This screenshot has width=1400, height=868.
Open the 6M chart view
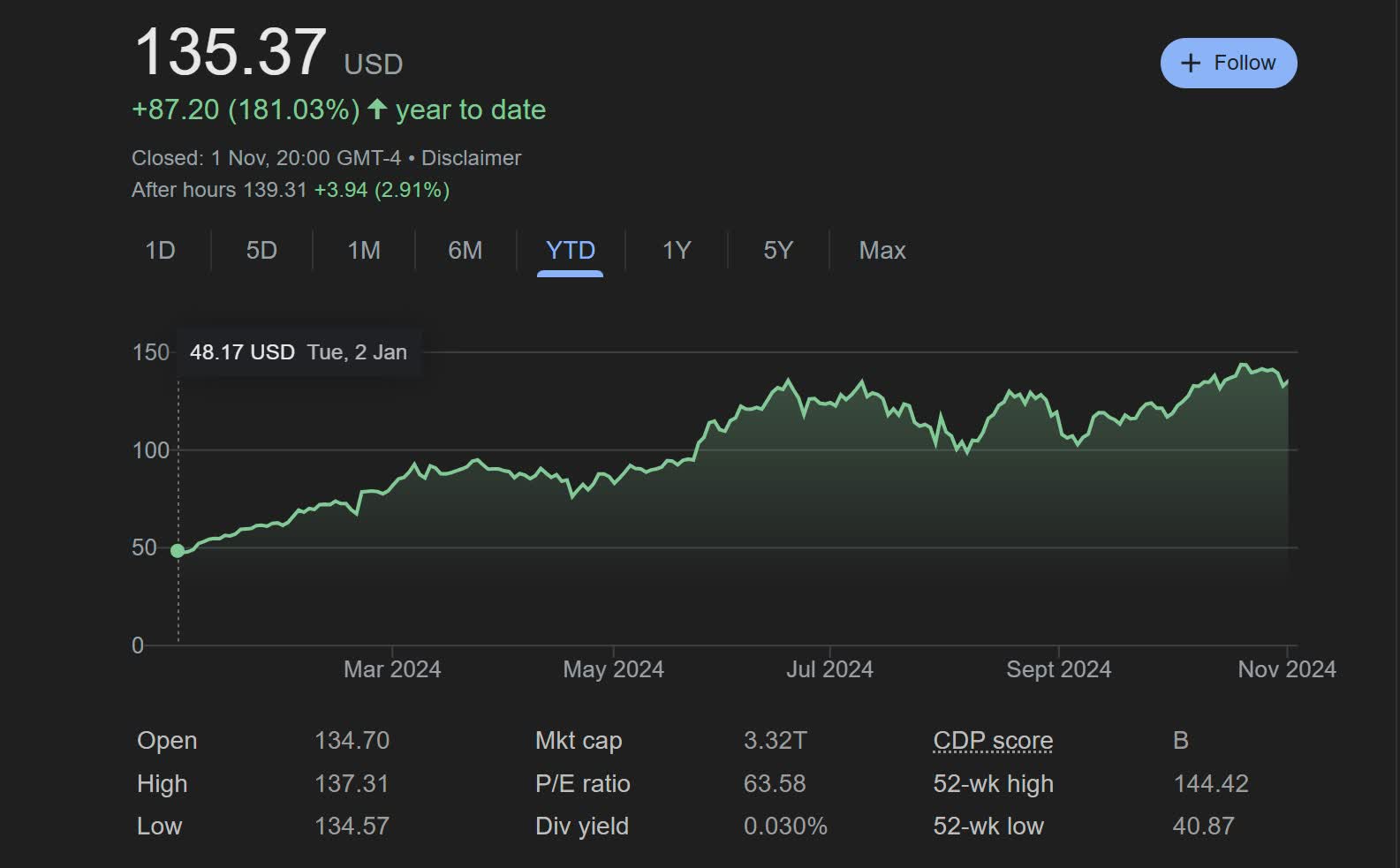(465, 251)
